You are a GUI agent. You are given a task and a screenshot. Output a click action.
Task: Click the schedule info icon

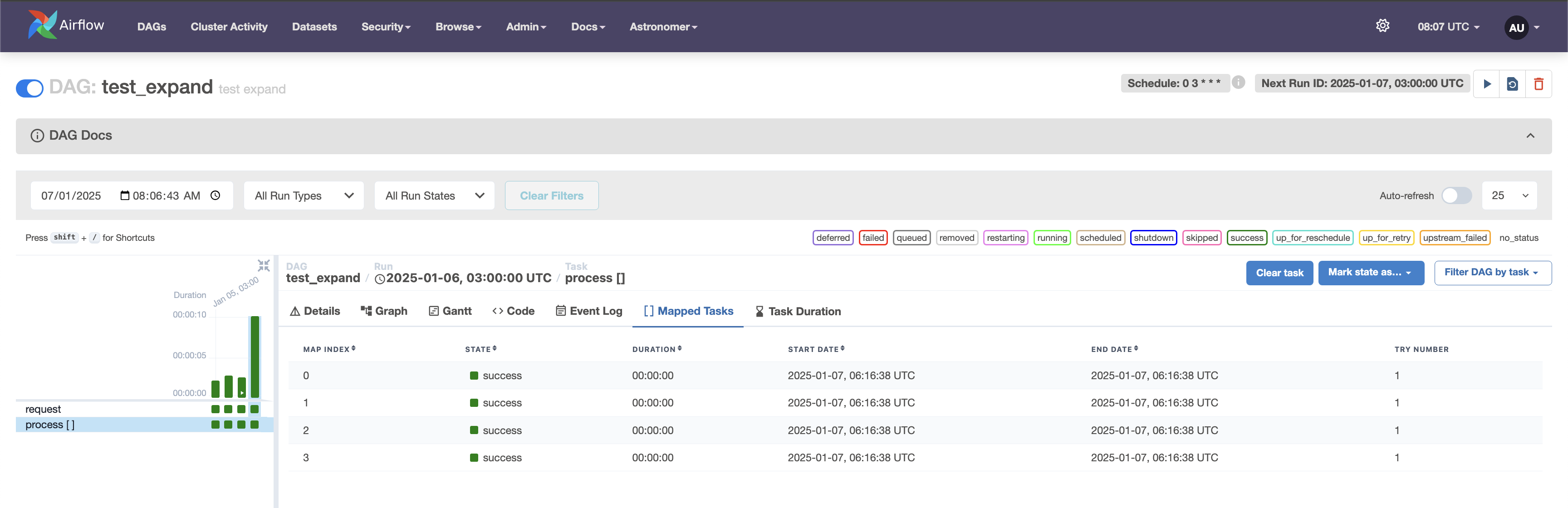click(x=1238, y=82)
